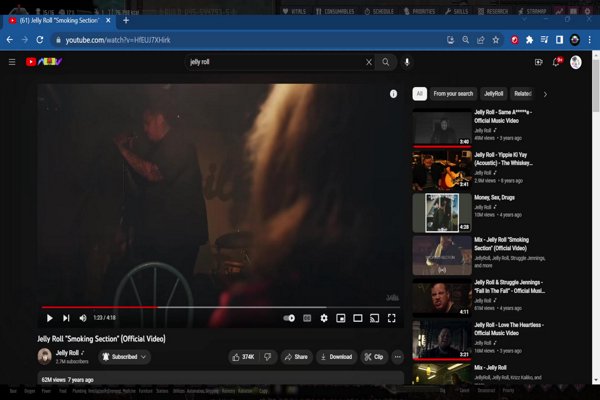Clear the search box with X
The height and width of the screenshot is (400, 600).
click(x=368, y=62)
